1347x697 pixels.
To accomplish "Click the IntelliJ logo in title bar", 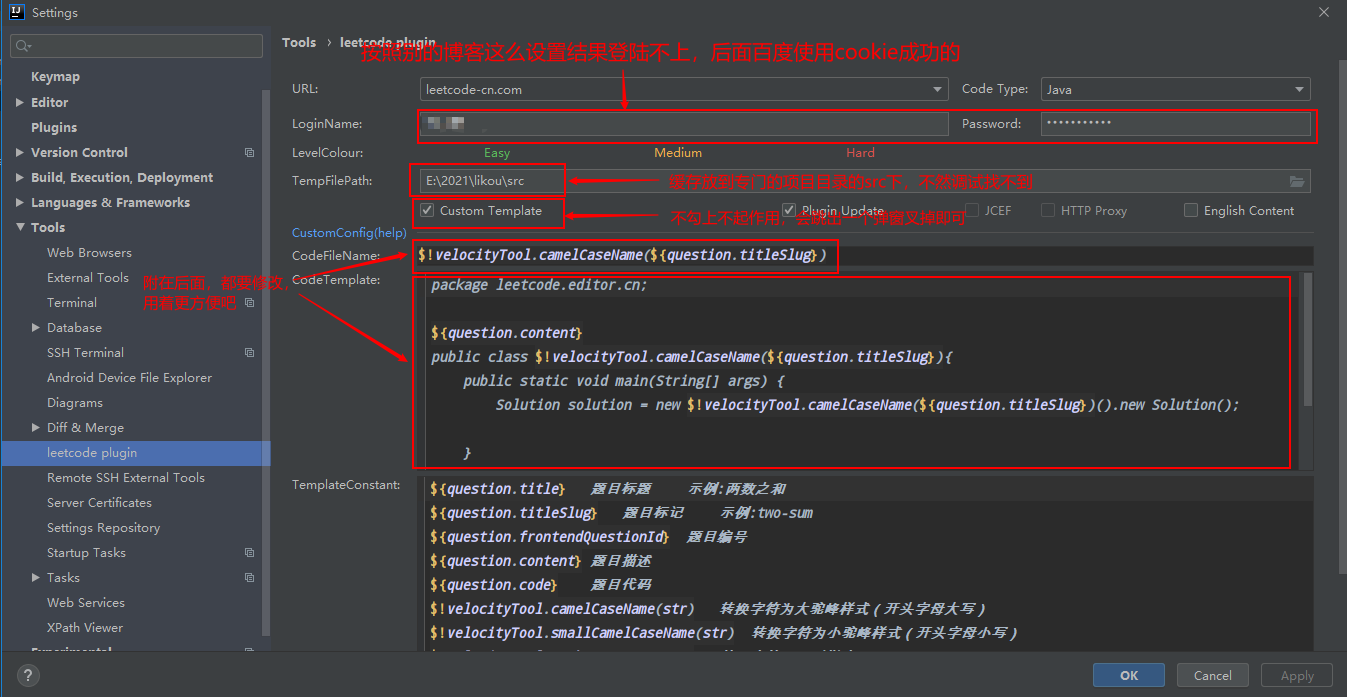I will pos(16,13).
